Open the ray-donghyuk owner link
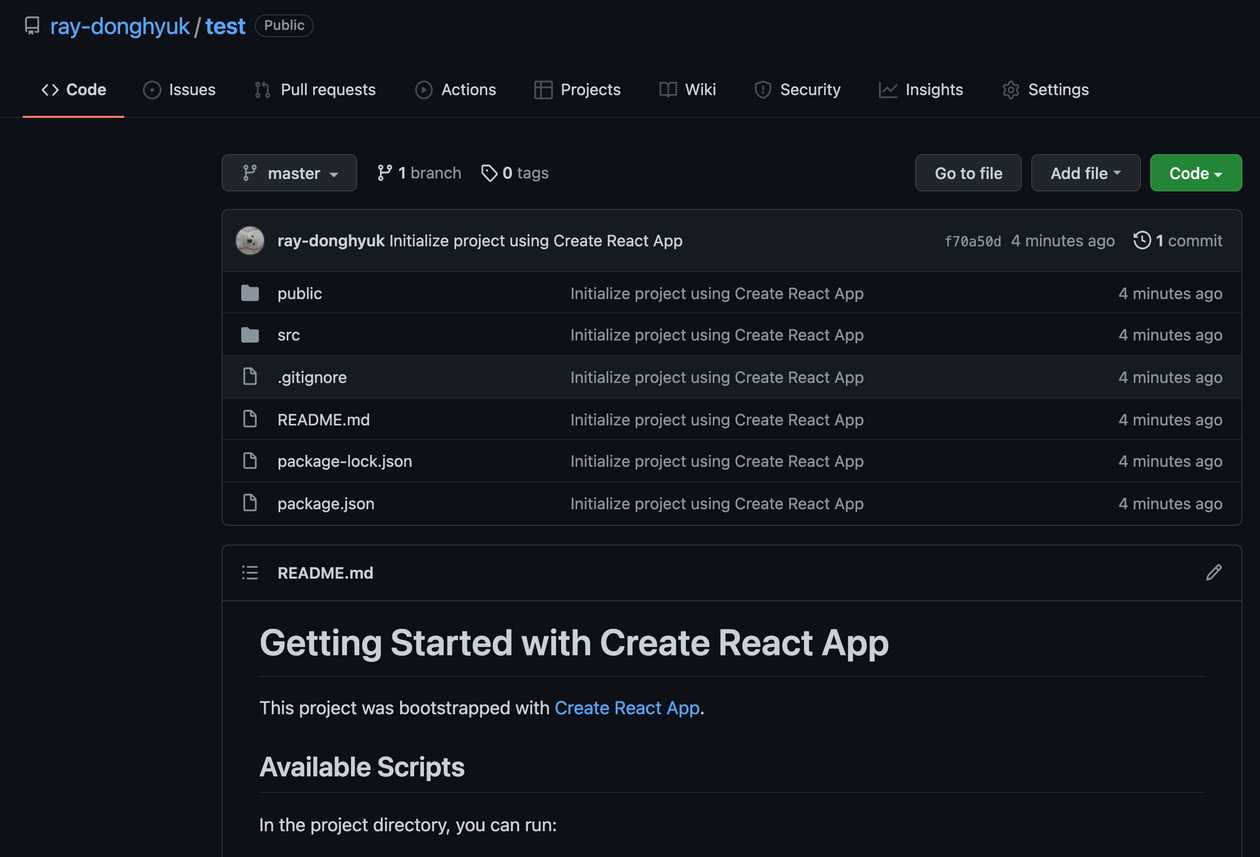The height and width of the screenshot is (857, 1260). 120,26
